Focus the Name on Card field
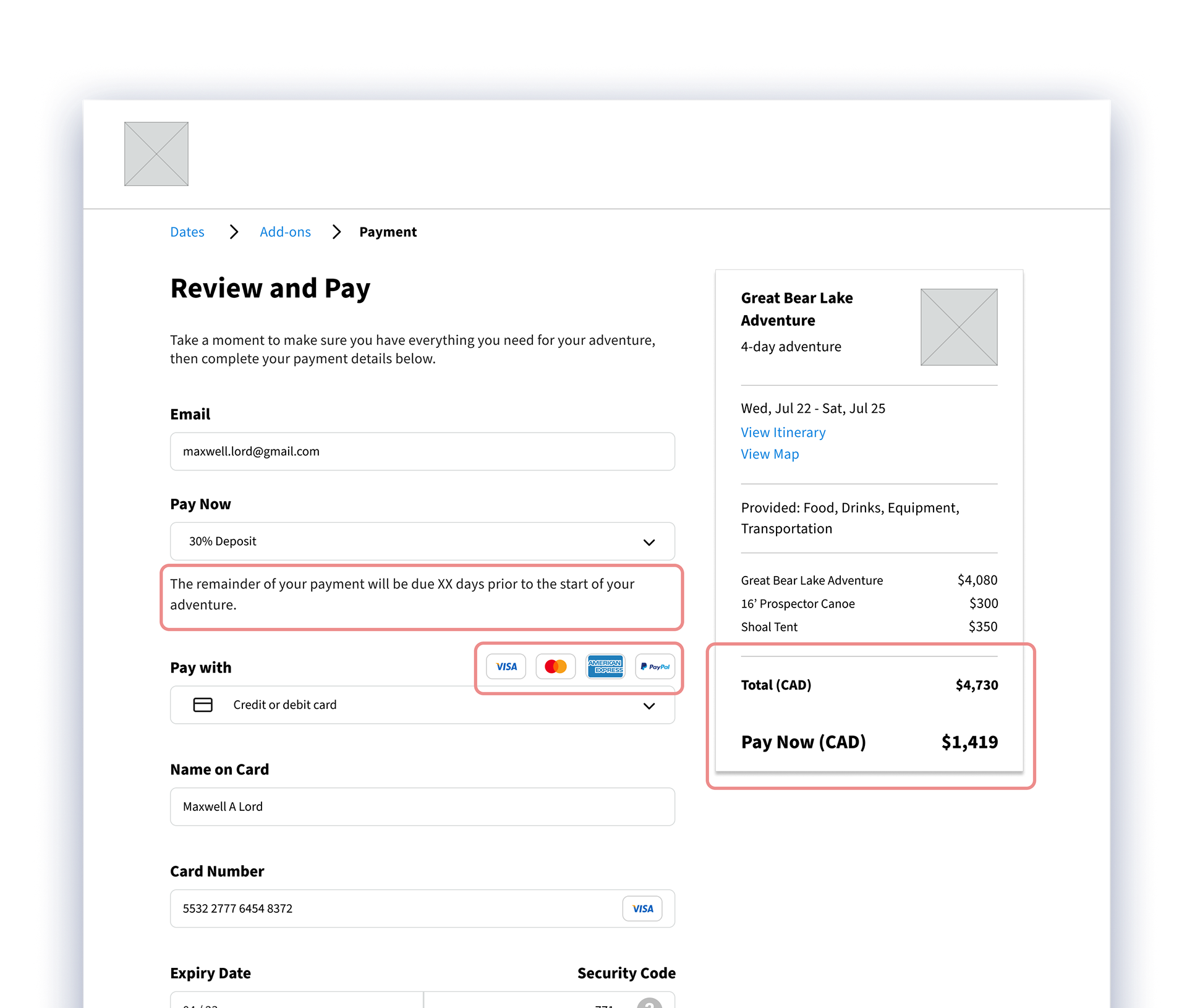 point(422,807)
